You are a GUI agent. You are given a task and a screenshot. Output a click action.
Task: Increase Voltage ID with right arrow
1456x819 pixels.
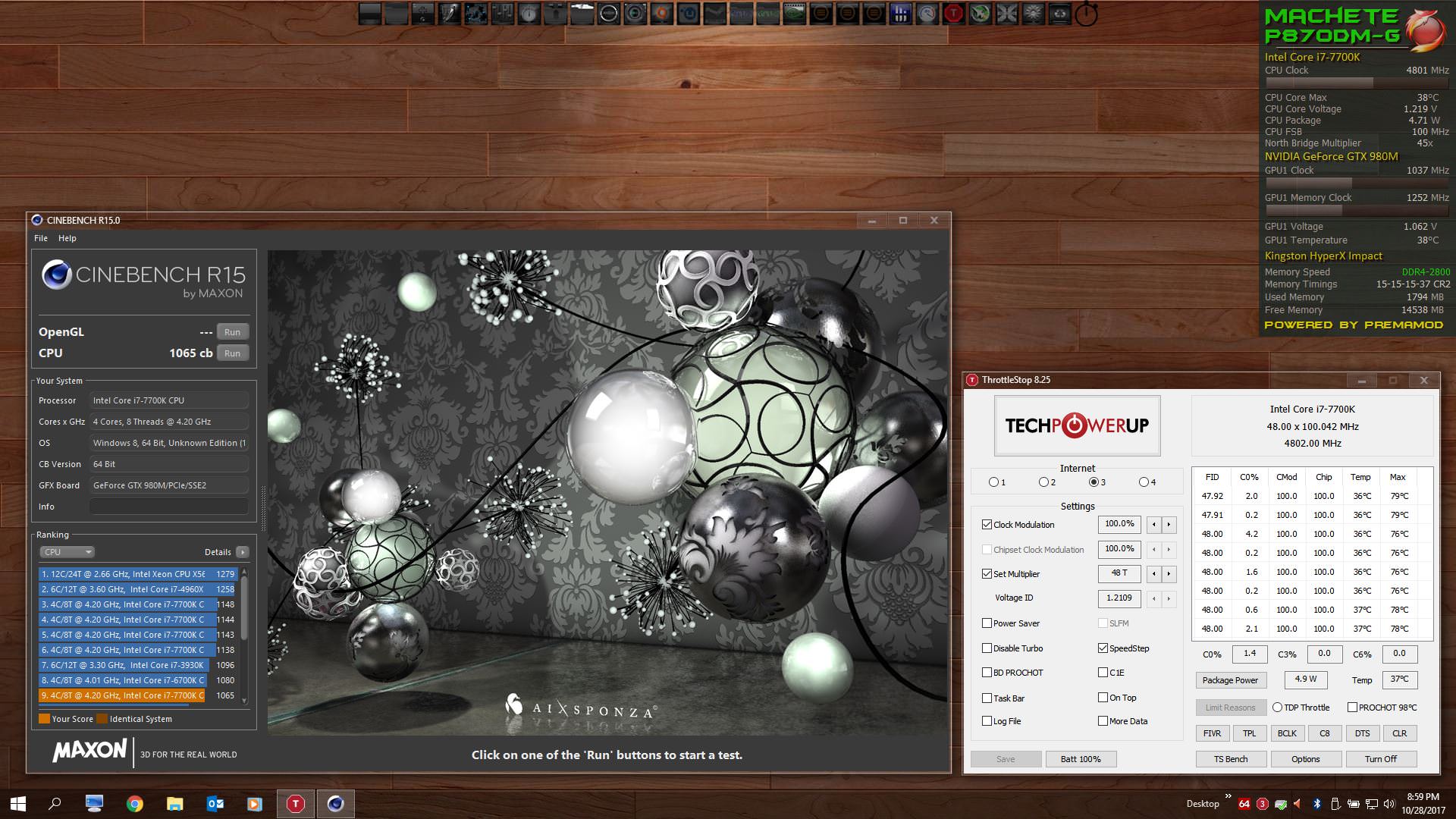tap(1169, 598)
